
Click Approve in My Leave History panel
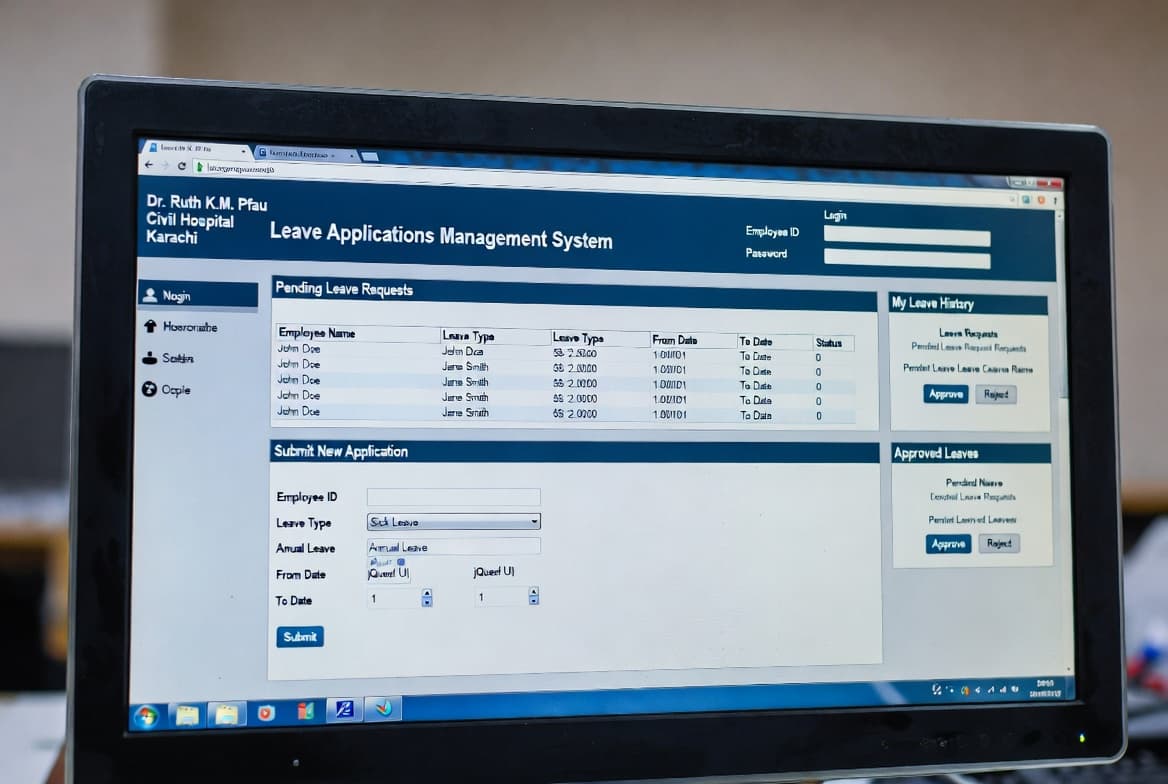(946, 393)
